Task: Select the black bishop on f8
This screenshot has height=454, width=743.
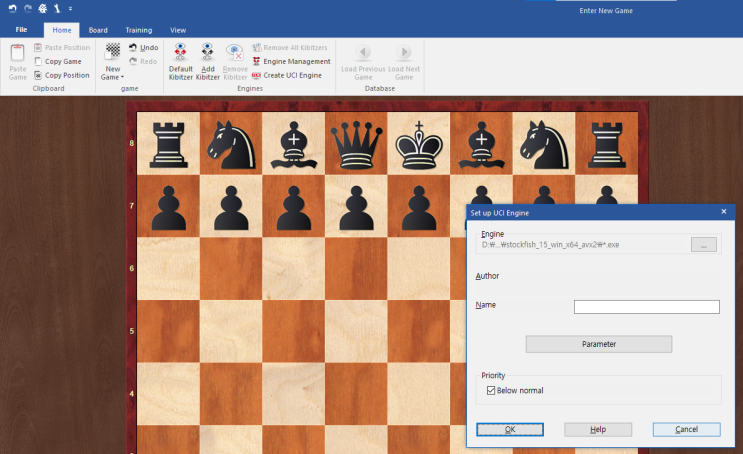Action: click(x=481, y=144)
